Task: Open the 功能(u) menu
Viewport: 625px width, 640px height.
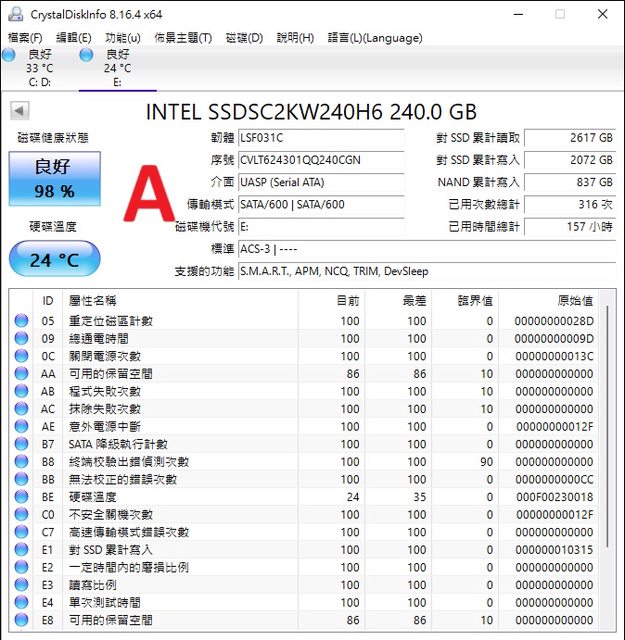Action: (x=123, y=38)
